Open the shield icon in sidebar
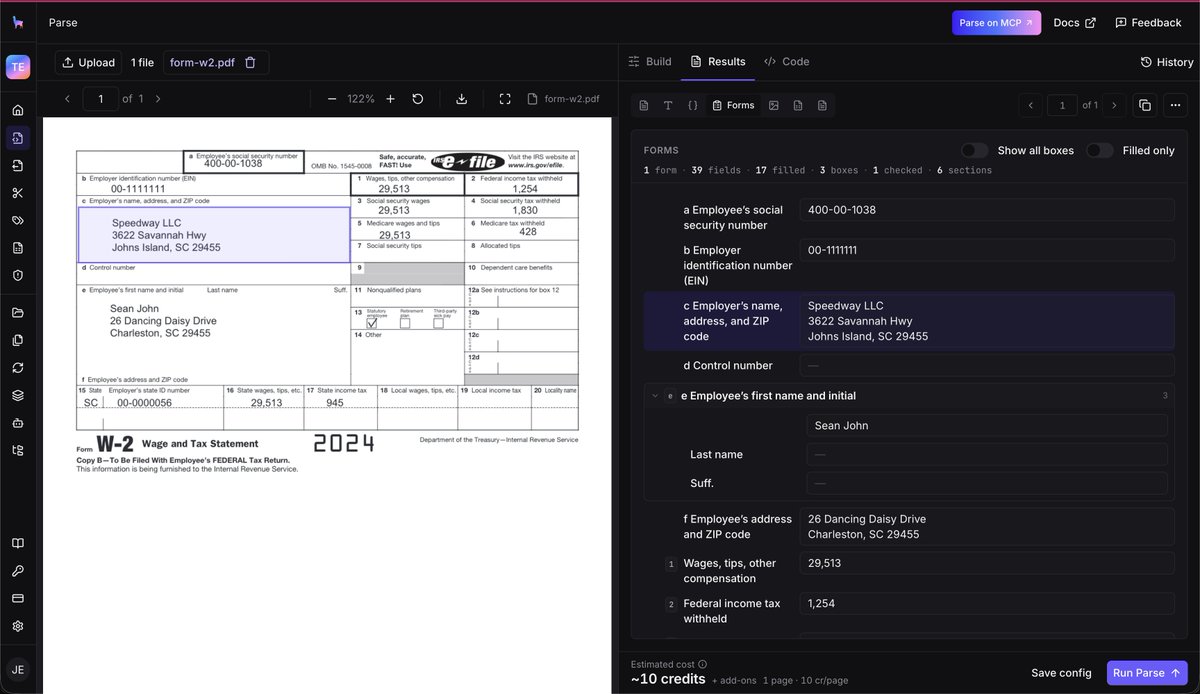1200x694 pixels. [18, 275]
